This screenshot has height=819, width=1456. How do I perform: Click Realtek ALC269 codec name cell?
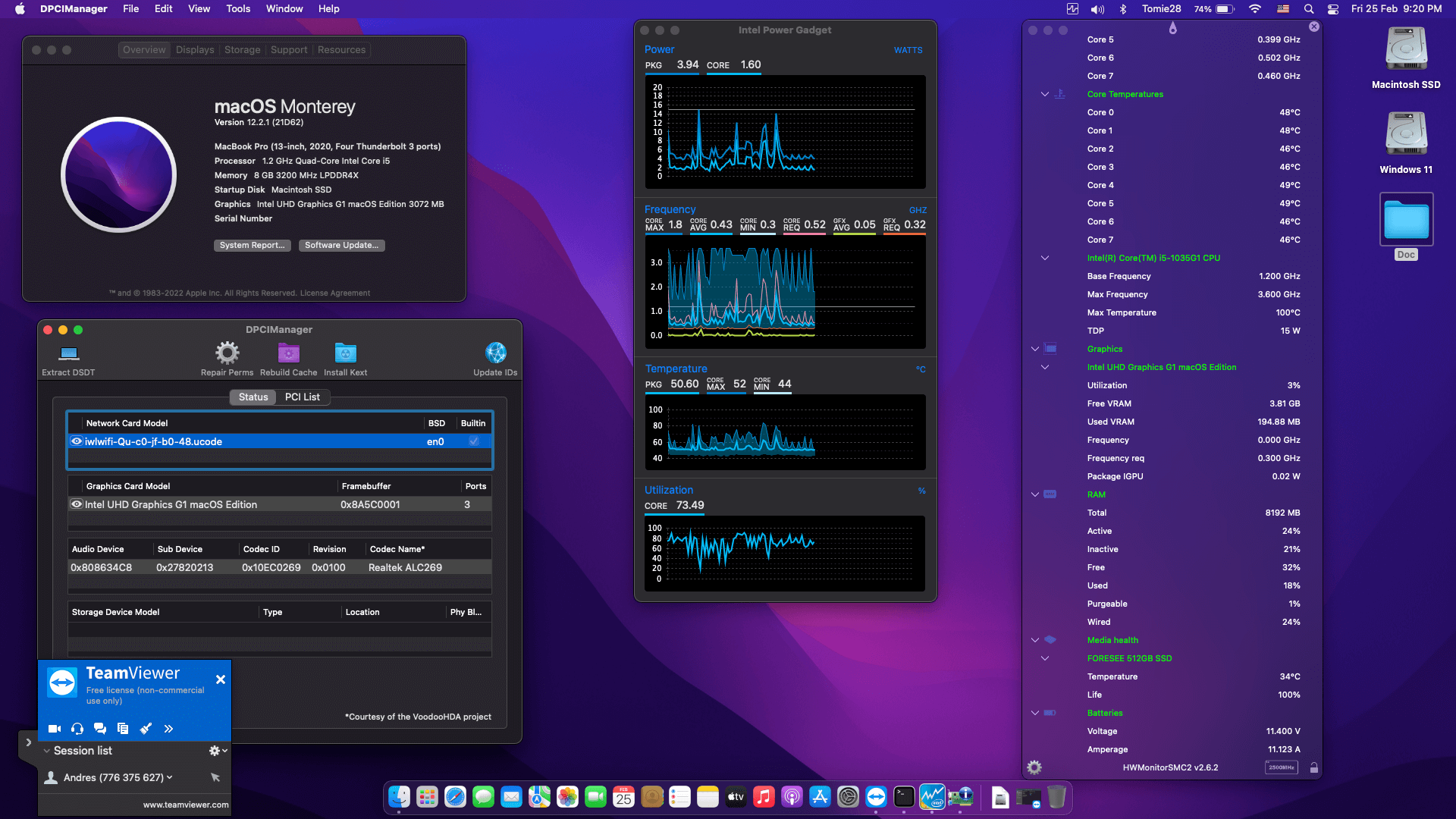tap(405, 567)
